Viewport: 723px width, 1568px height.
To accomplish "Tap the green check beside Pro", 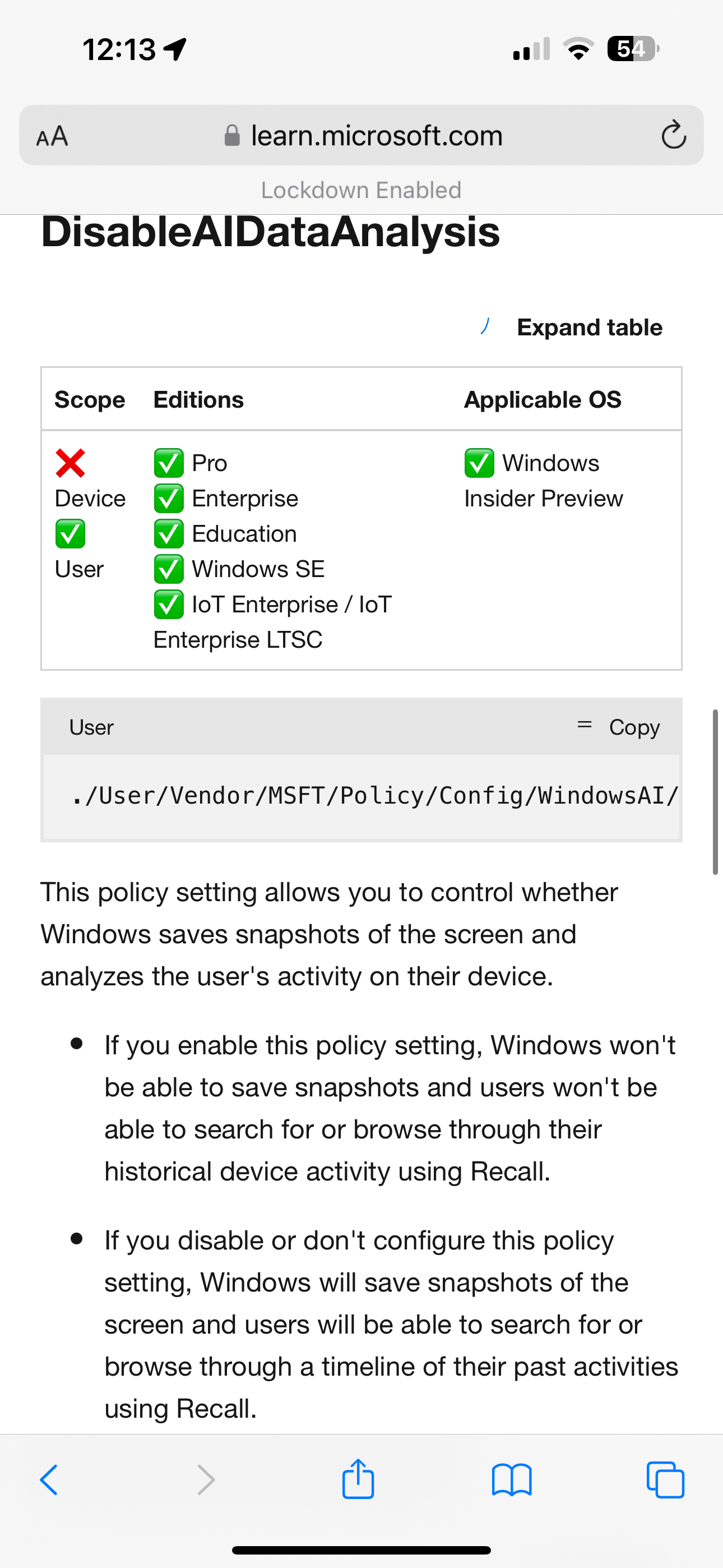I will 169,464.
